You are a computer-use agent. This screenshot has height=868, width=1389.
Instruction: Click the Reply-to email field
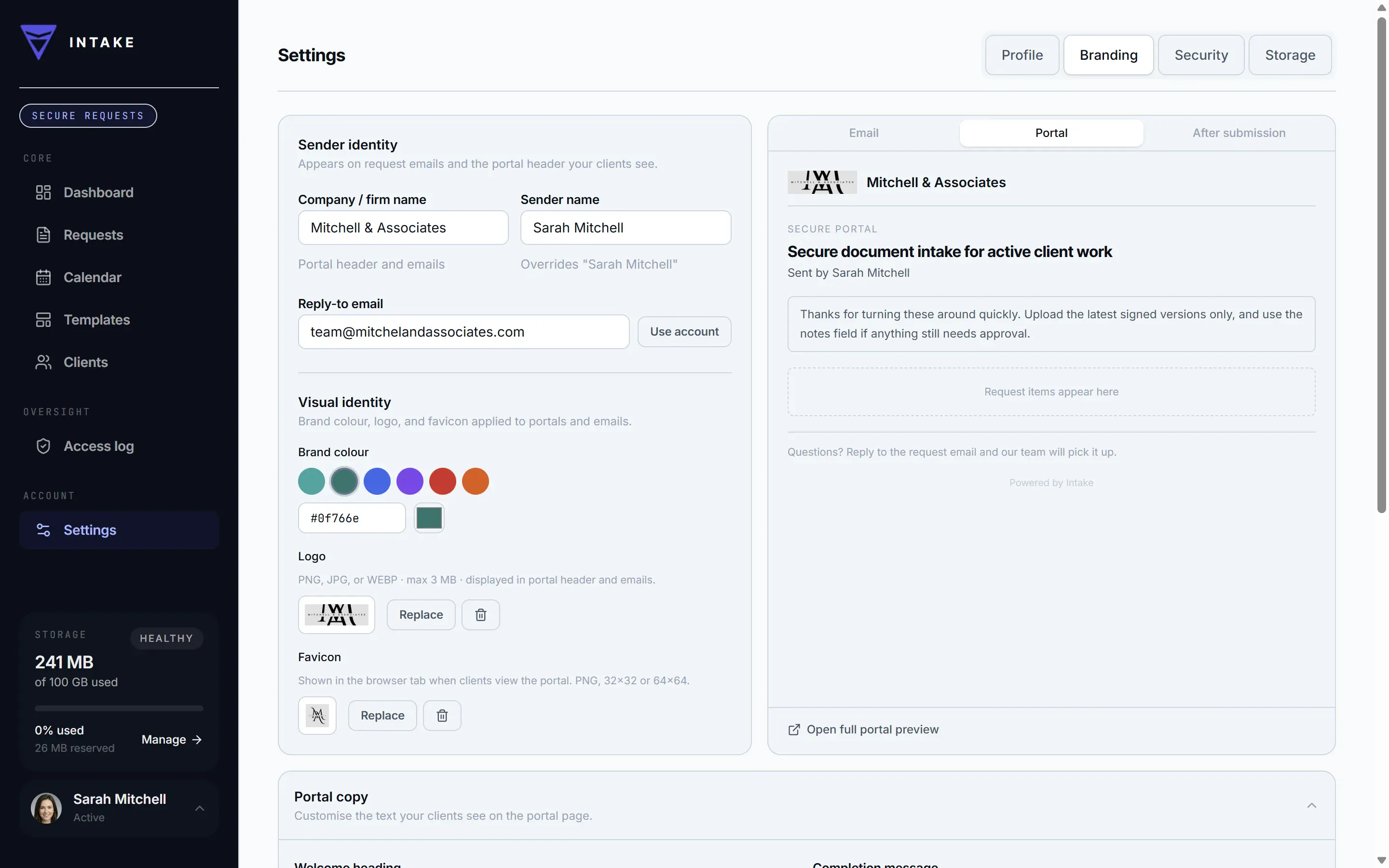click(x=464, y=332)
